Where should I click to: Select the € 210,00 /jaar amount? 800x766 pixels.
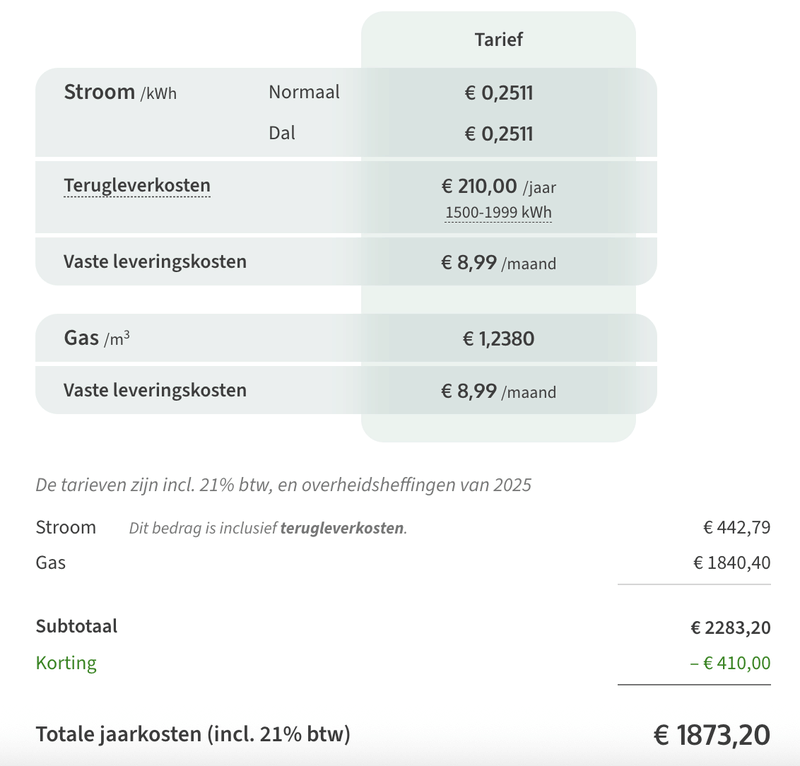tap(498, 186)
